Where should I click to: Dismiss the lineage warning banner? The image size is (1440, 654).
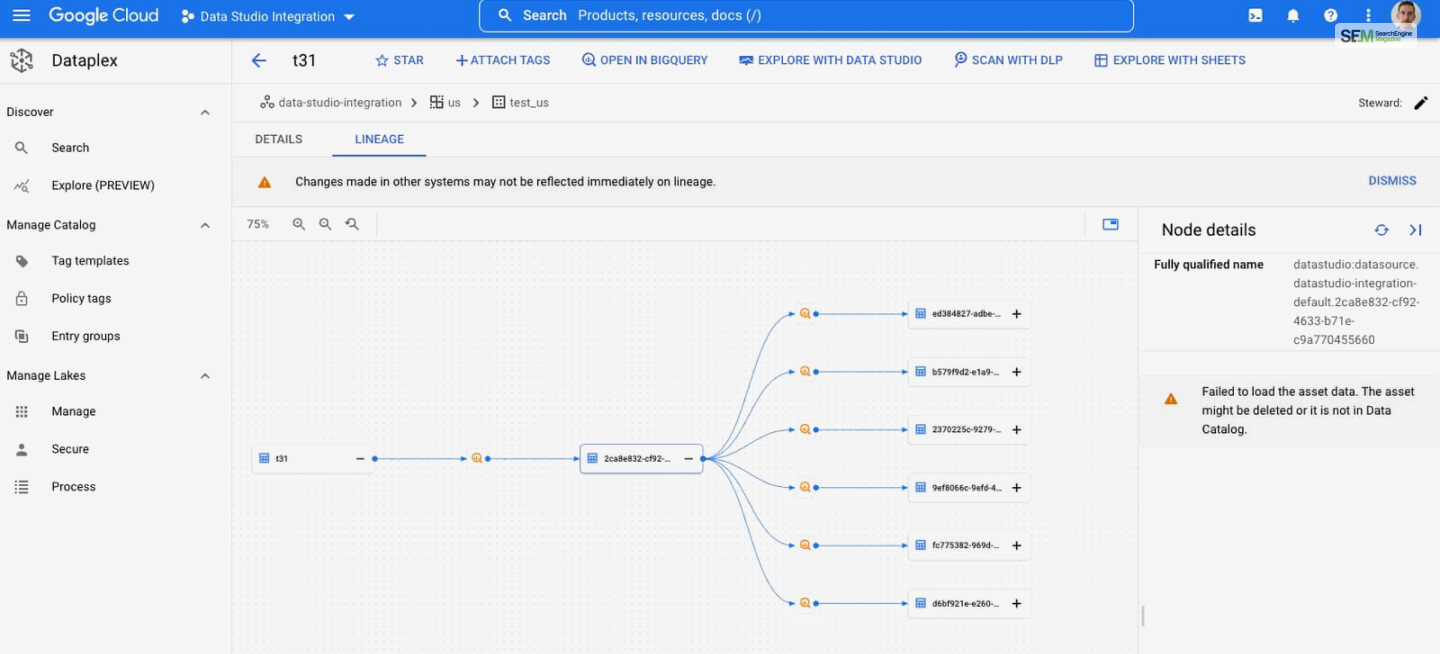coord(1392,181)
